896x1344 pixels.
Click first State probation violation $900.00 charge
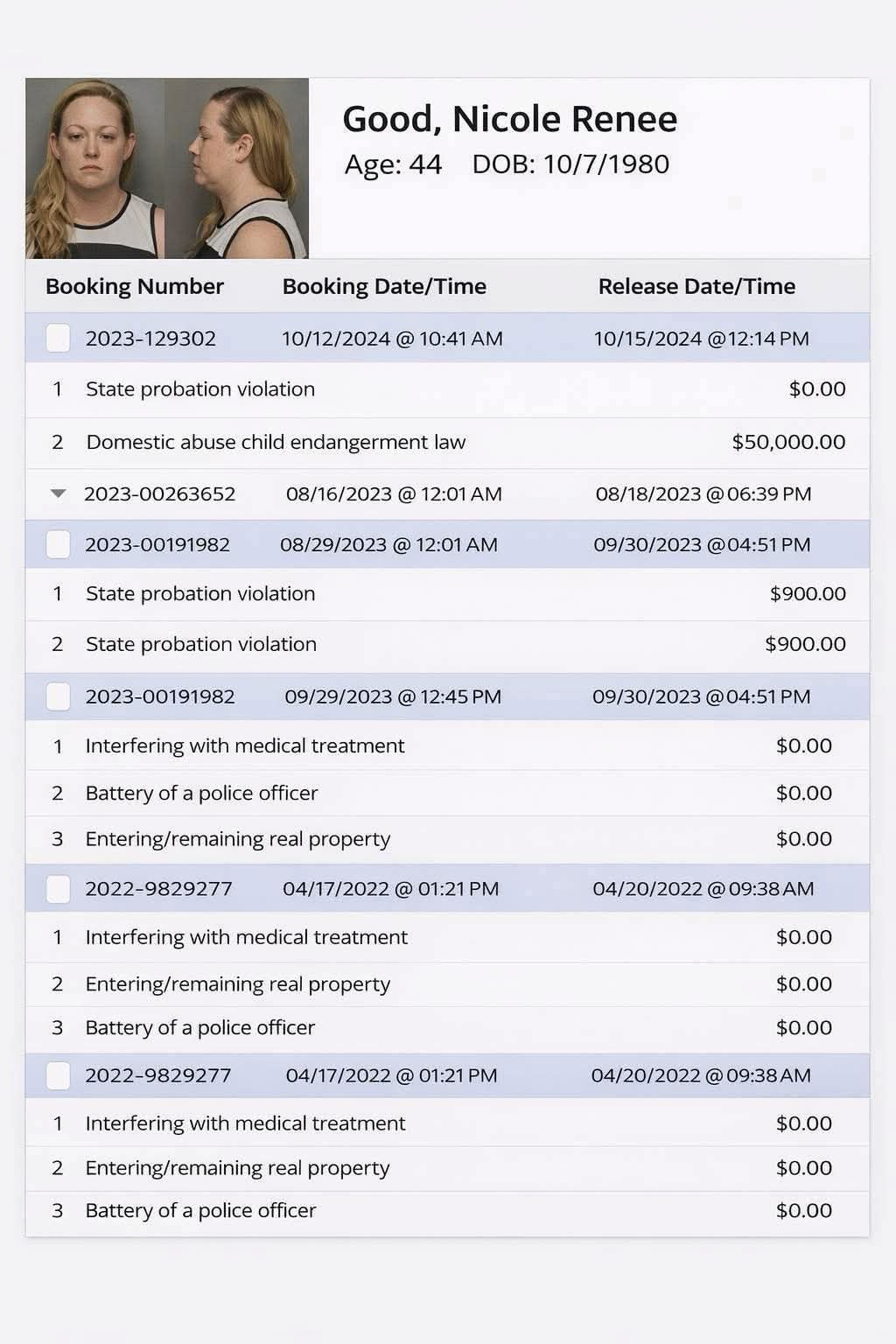200,593
